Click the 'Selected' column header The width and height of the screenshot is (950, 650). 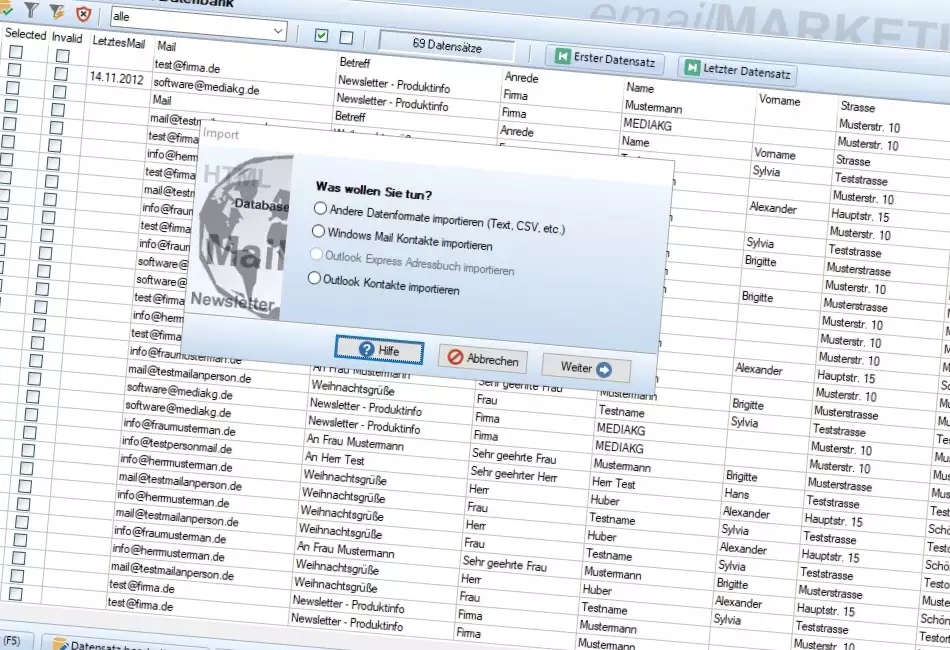pyautogui.click(x=25, y=34)
